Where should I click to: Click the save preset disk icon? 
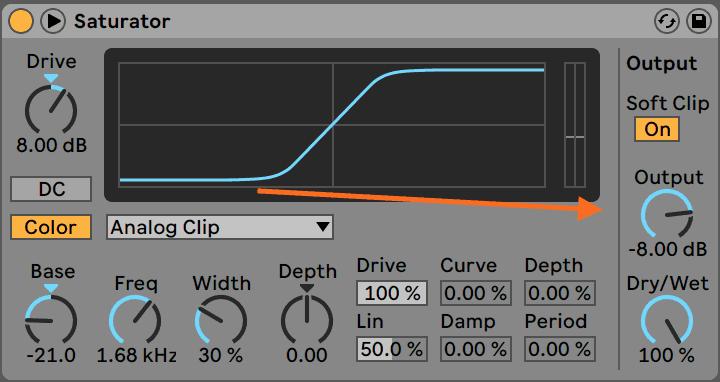tap(699, 21)
